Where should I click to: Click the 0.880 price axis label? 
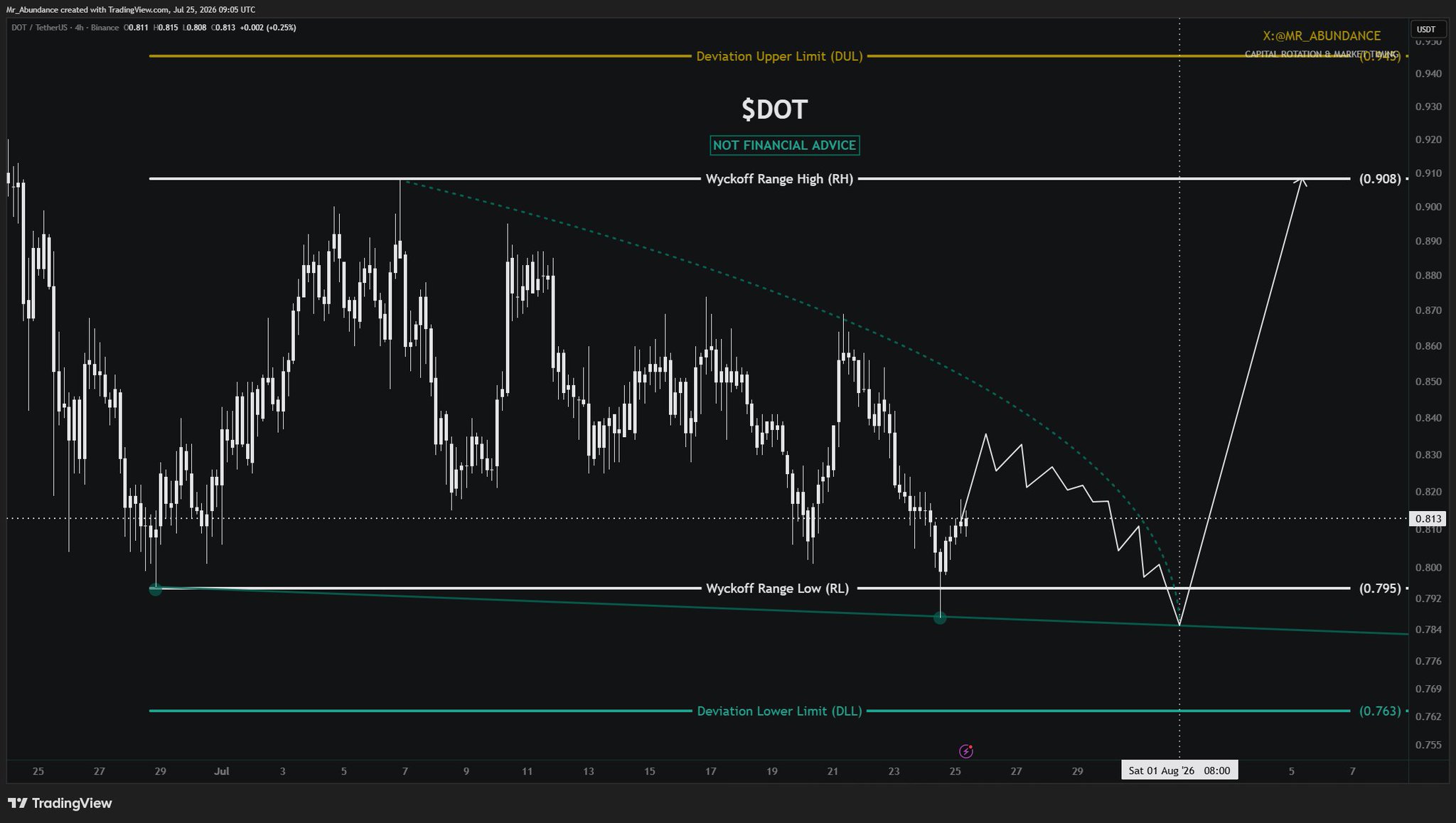point(1428,276)
